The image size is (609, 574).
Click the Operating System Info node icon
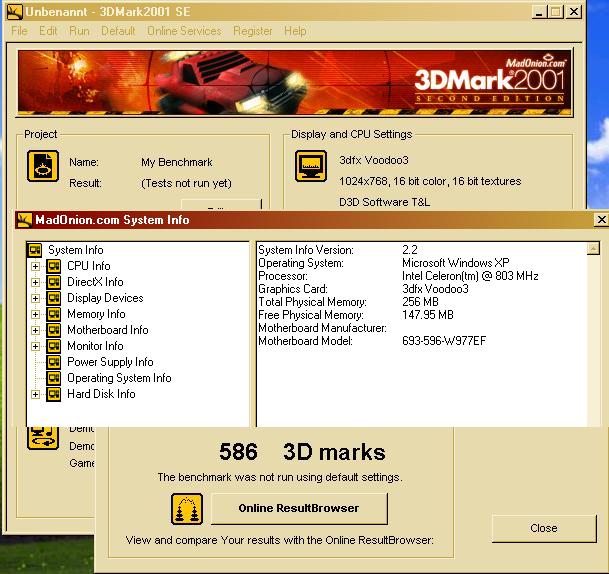54,378
